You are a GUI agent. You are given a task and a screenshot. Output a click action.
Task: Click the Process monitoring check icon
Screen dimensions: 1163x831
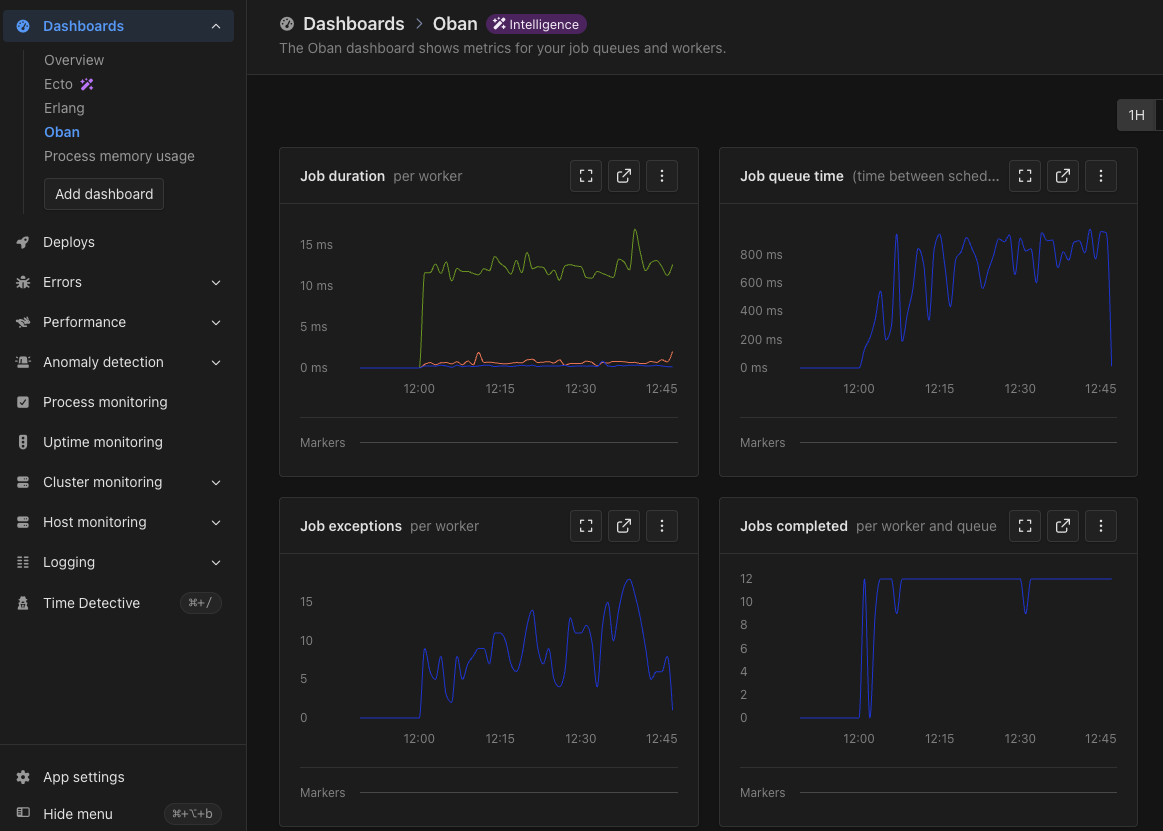pos(23,402)
